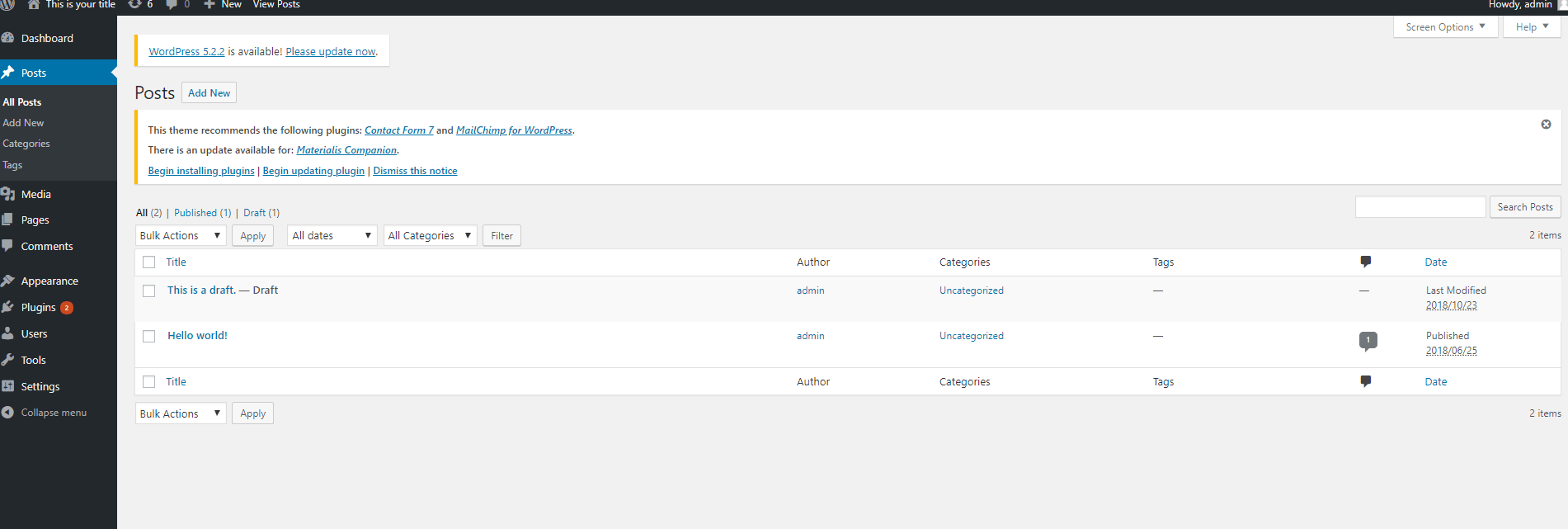The width and height of the screenshot is (1568, 529).
Task: Sort by comments using header bubble icon
Action: click(1366, 262)
